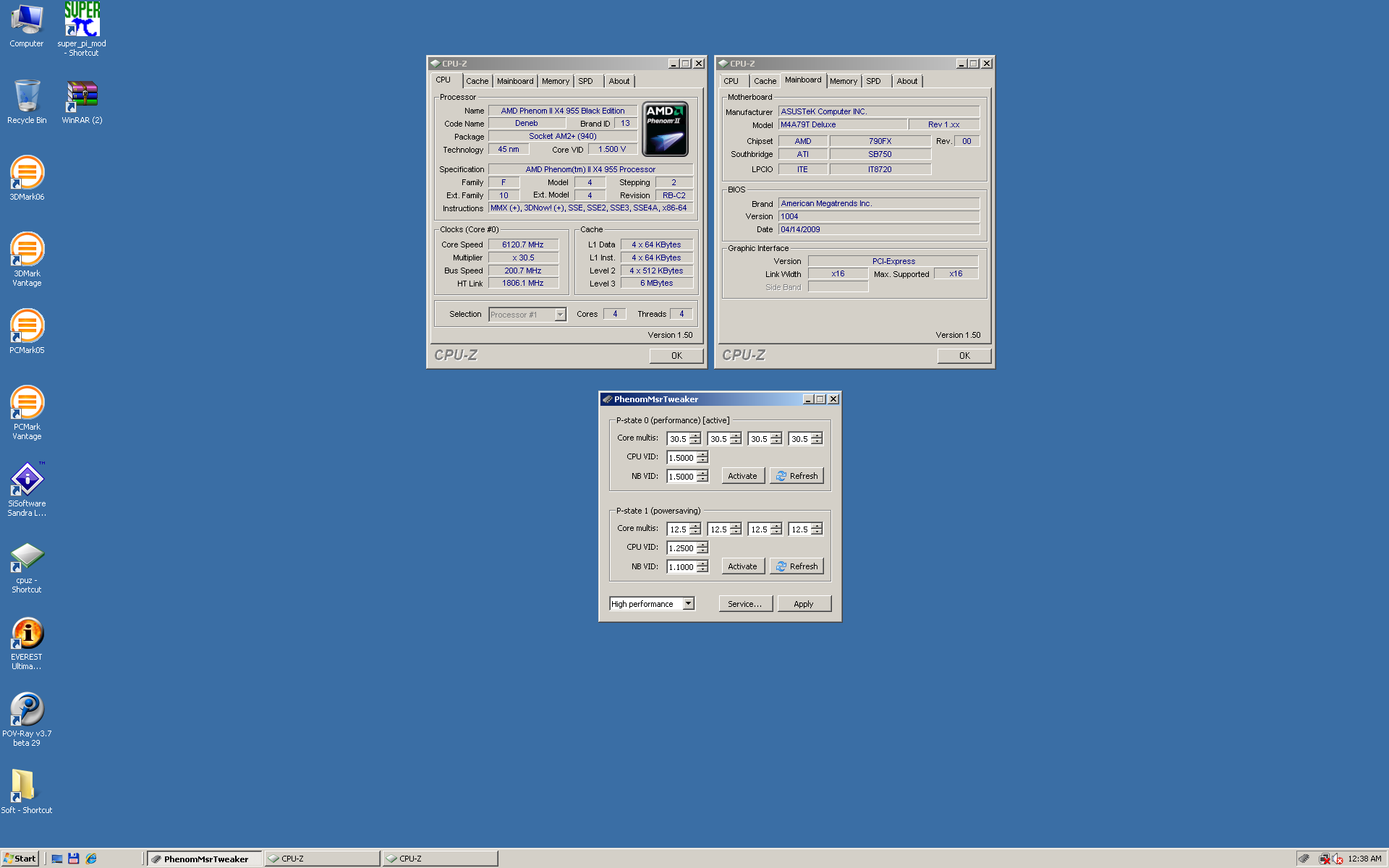Click the PhenomMsrTweaker title bar icon
Viewport: 1389px width, 868px height.
pyautogui.click(x=607, y=399)
